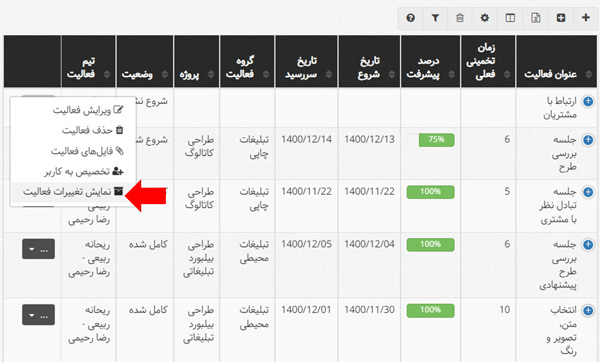Image resolution: width=600 pixels, height=362 pixels.
Task: Click group تبلیغات چاپی dated 1400/12/14
Action: 254,147
